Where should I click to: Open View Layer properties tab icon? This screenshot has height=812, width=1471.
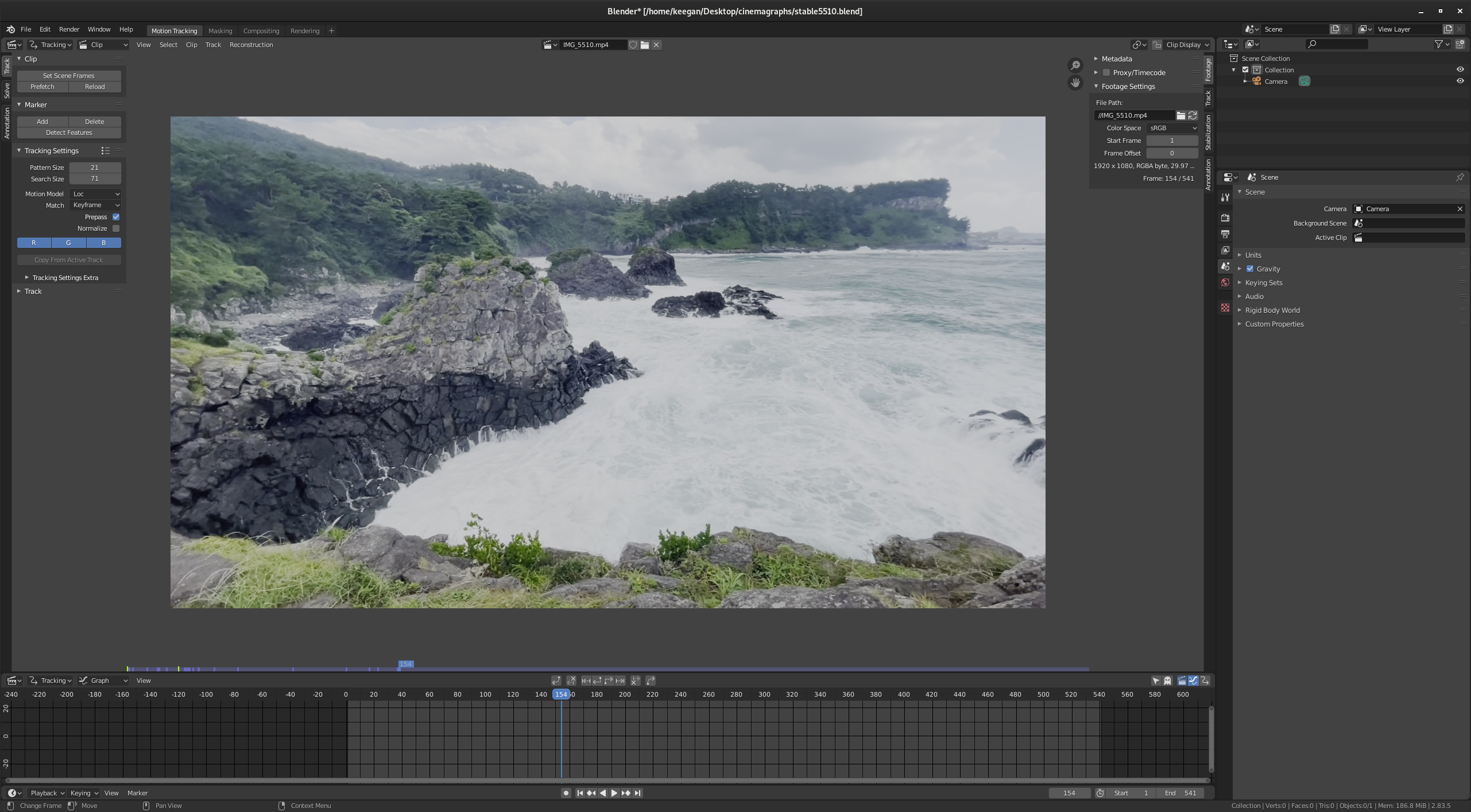tap(1225, 250)
